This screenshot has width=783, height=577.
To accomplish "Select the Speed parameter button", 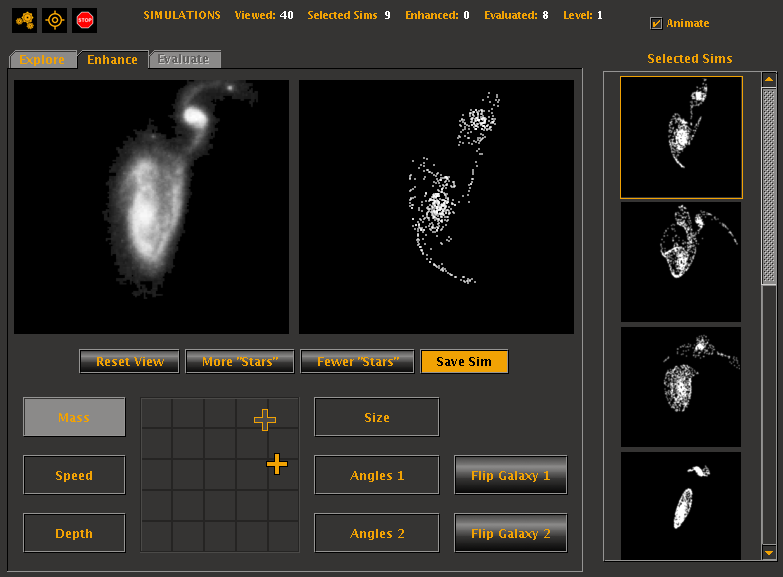I will tap(74, 476).
